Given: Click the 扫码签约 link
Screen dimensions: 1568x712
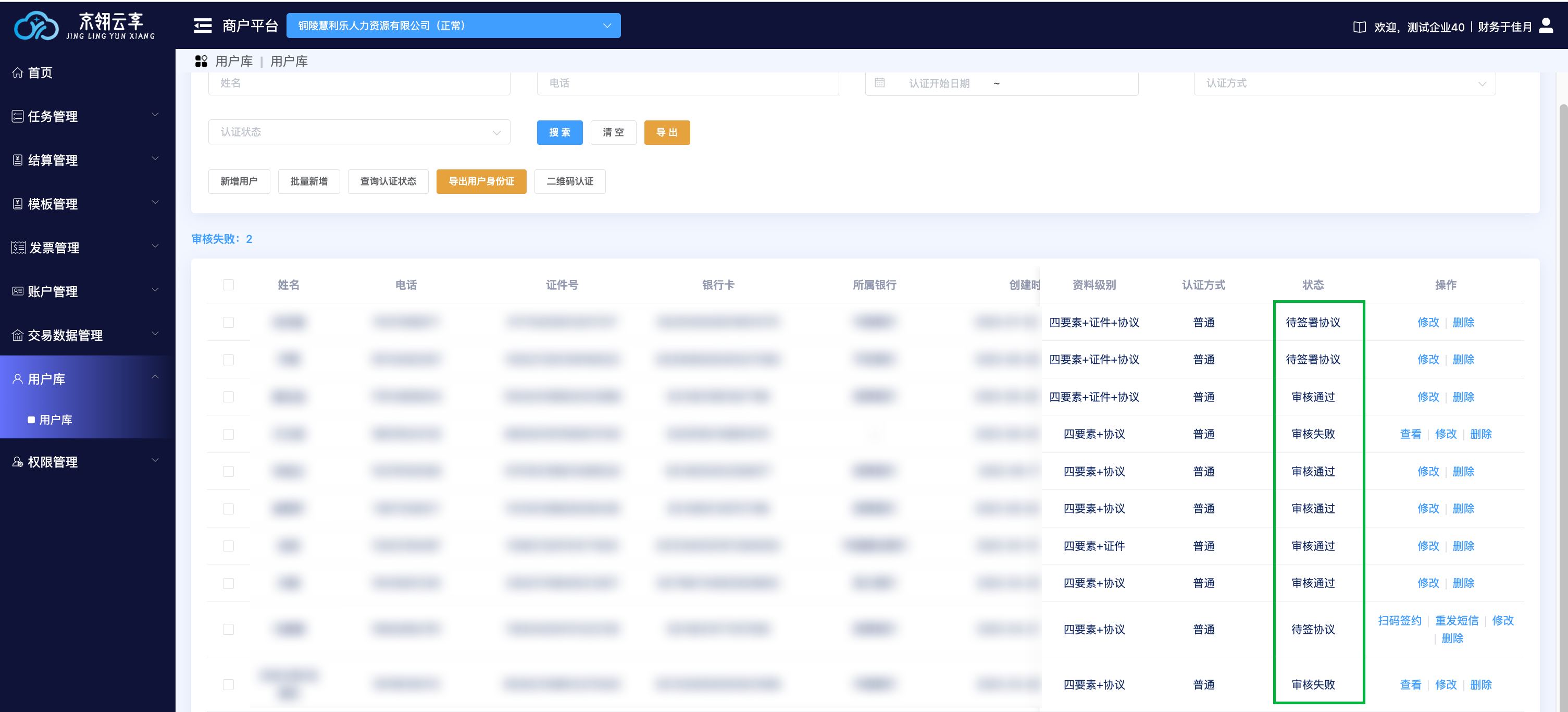Looking at the screenshot, I should click(1399, 620).
